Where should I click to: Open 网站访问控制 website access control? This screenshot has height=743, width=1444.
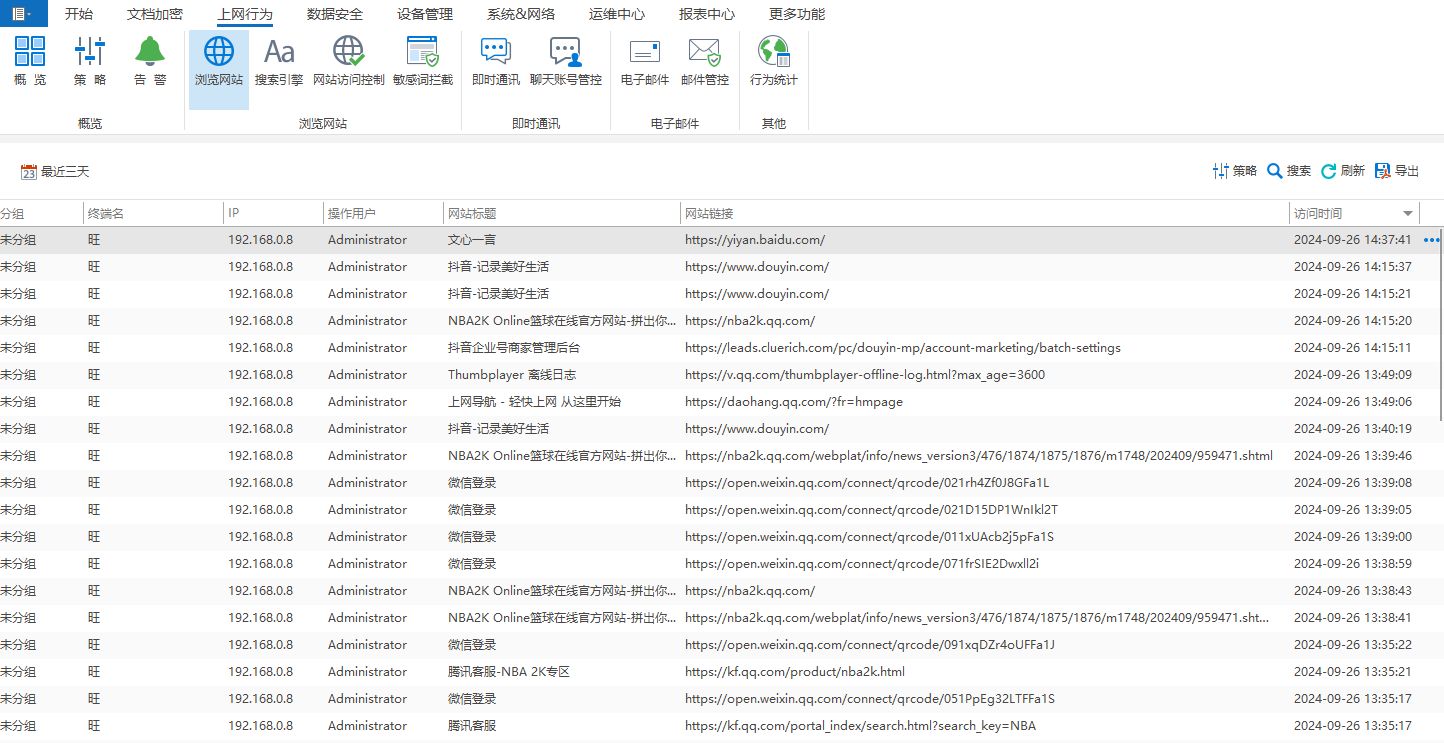tap(348, 61)
